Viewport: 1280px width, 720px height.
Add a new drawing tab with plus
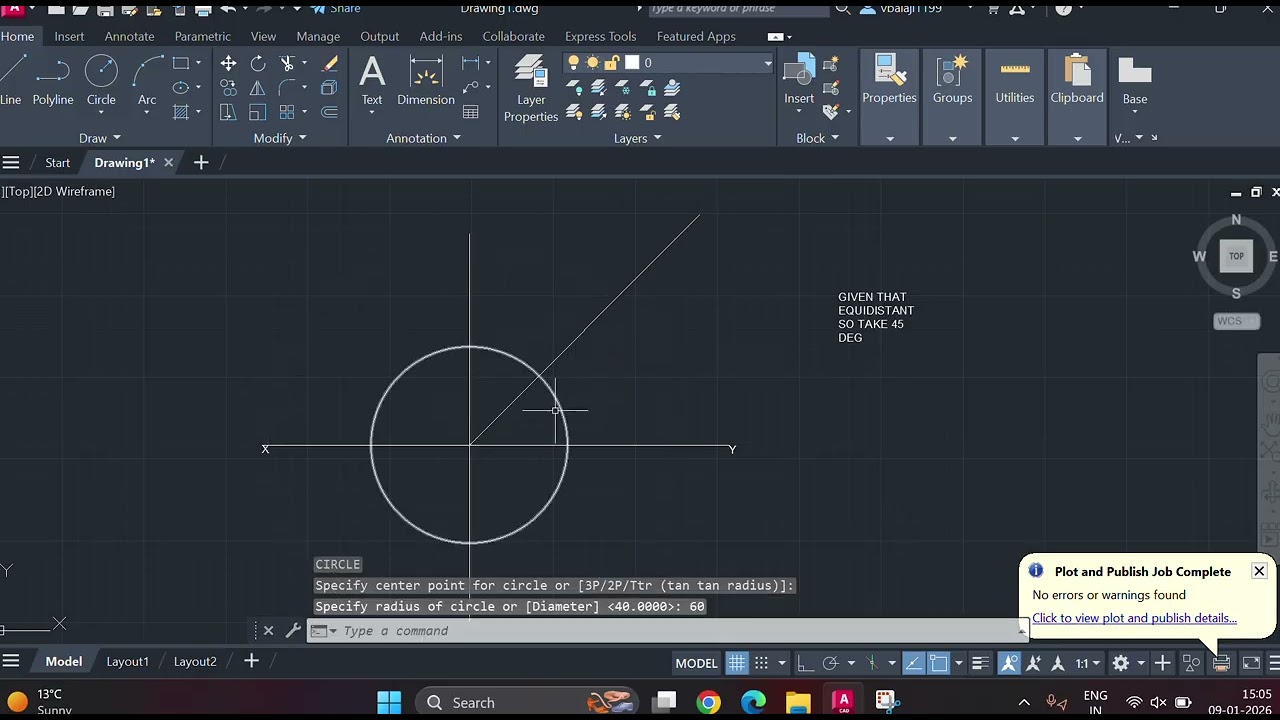pyautogui.click(x=201, y=162)
